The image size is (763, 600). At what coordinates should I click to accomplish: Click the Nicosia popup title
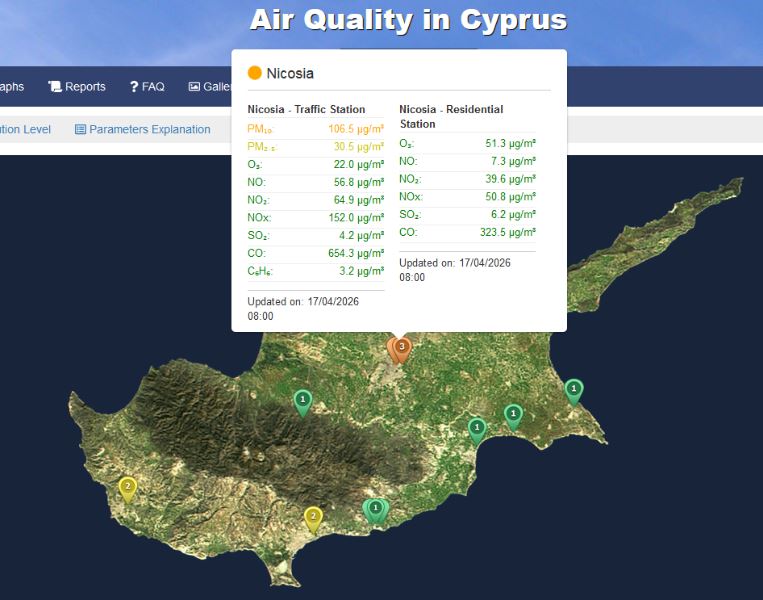(x=290, y=73)
